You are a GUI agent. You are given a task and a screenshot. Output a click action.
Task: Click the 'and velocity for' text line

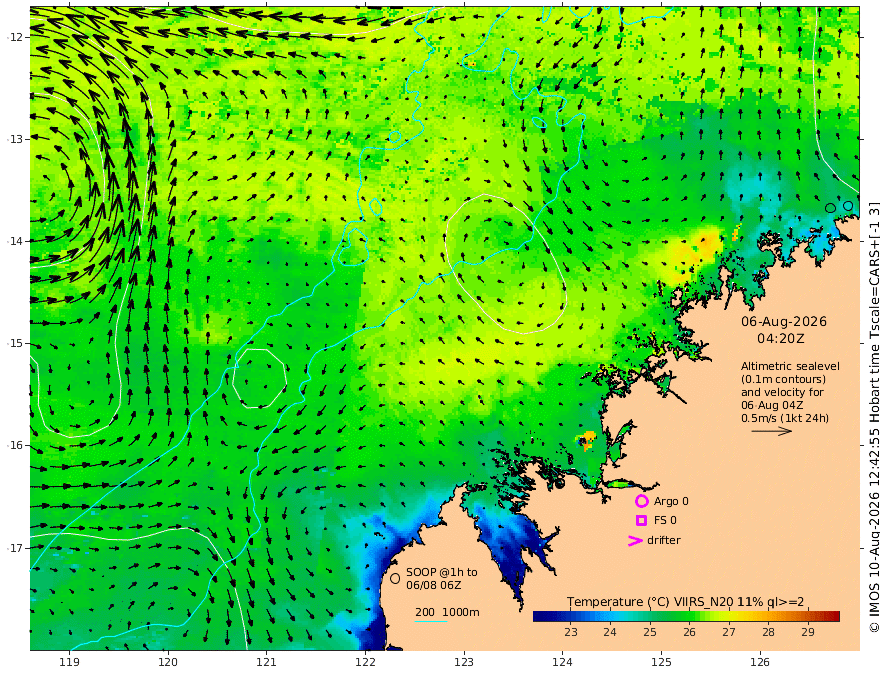tap(782, 392)
